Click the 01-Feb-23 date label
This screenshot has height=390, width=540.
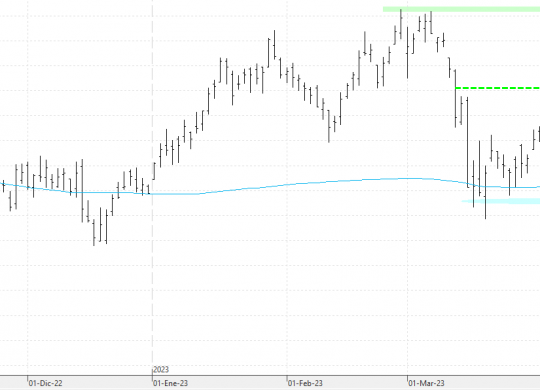(x=305, y=383)
